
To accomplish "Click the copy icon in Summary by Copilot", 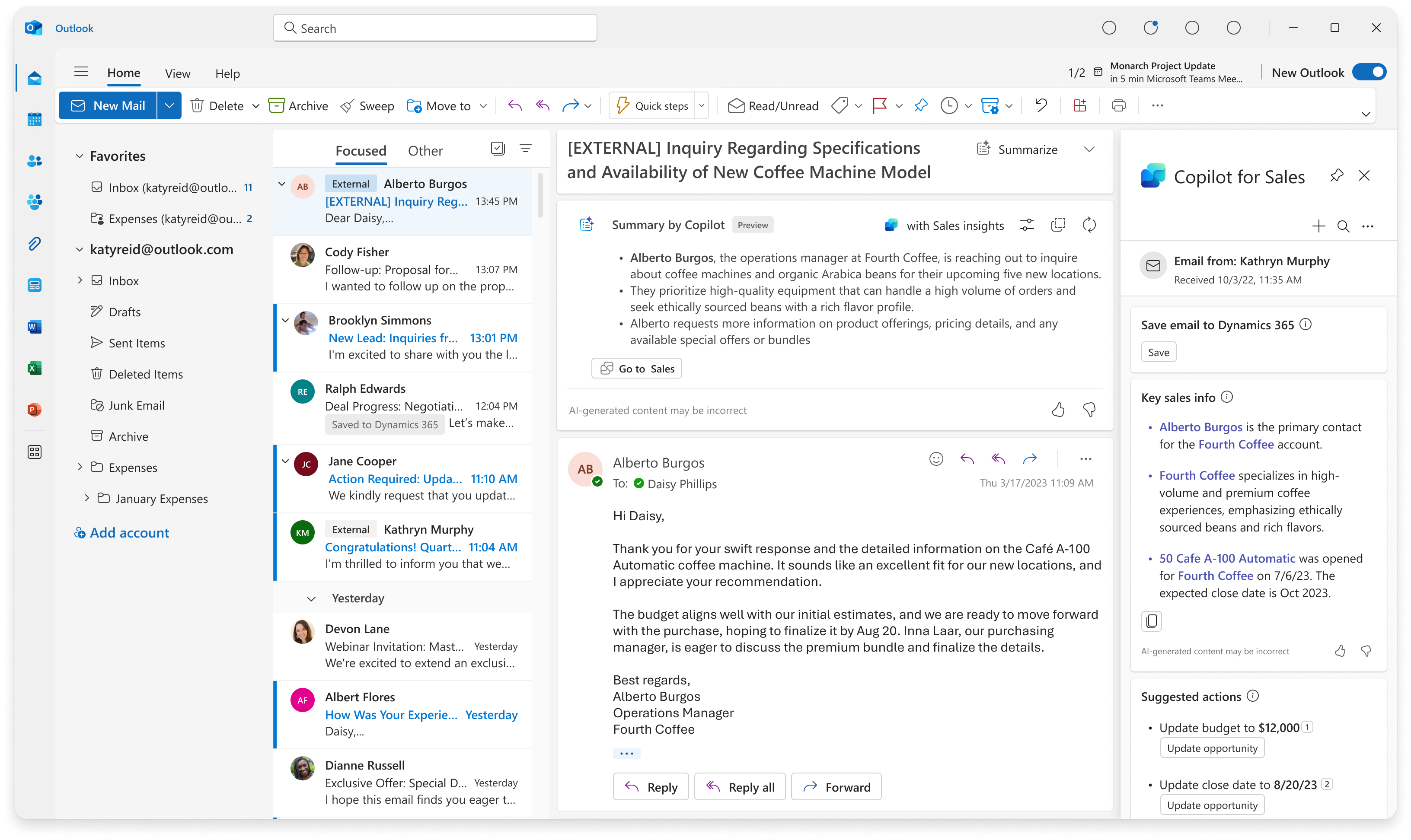I will [1058, 225].
